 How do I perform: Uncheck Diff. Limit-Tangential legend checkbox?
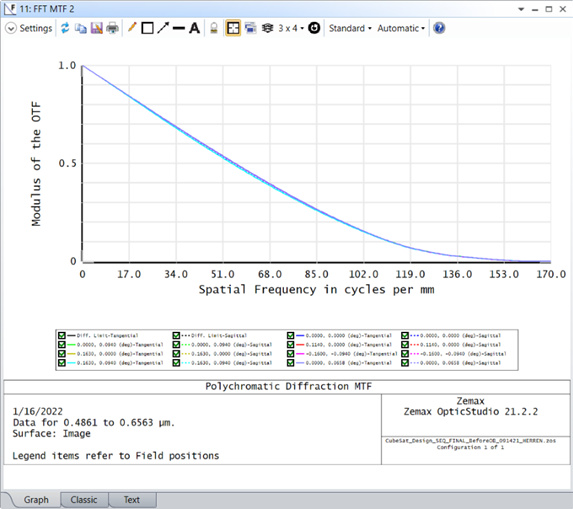click(62, 335)
